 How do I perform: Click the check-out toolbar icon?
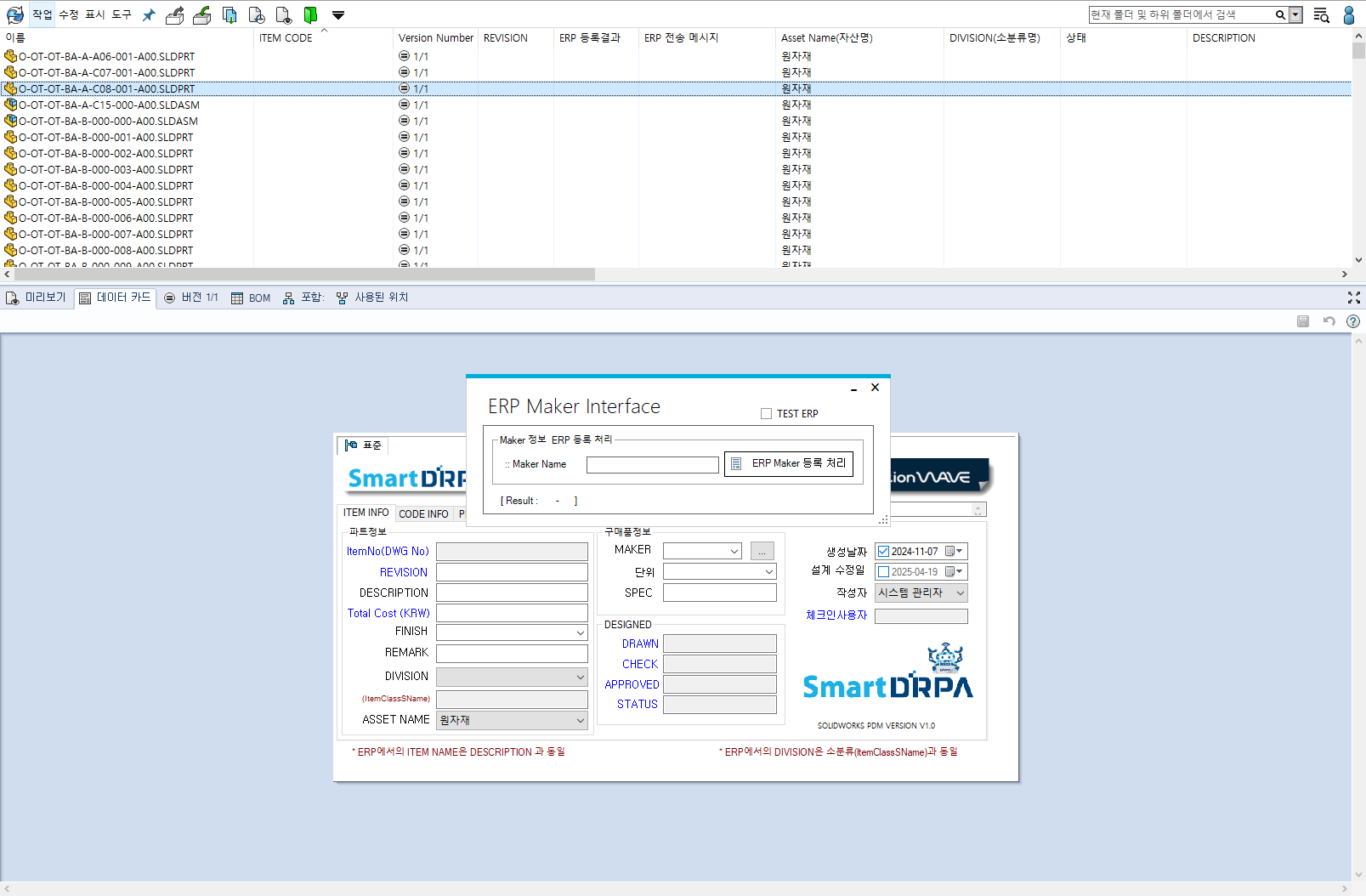click(x=175, y=14)
